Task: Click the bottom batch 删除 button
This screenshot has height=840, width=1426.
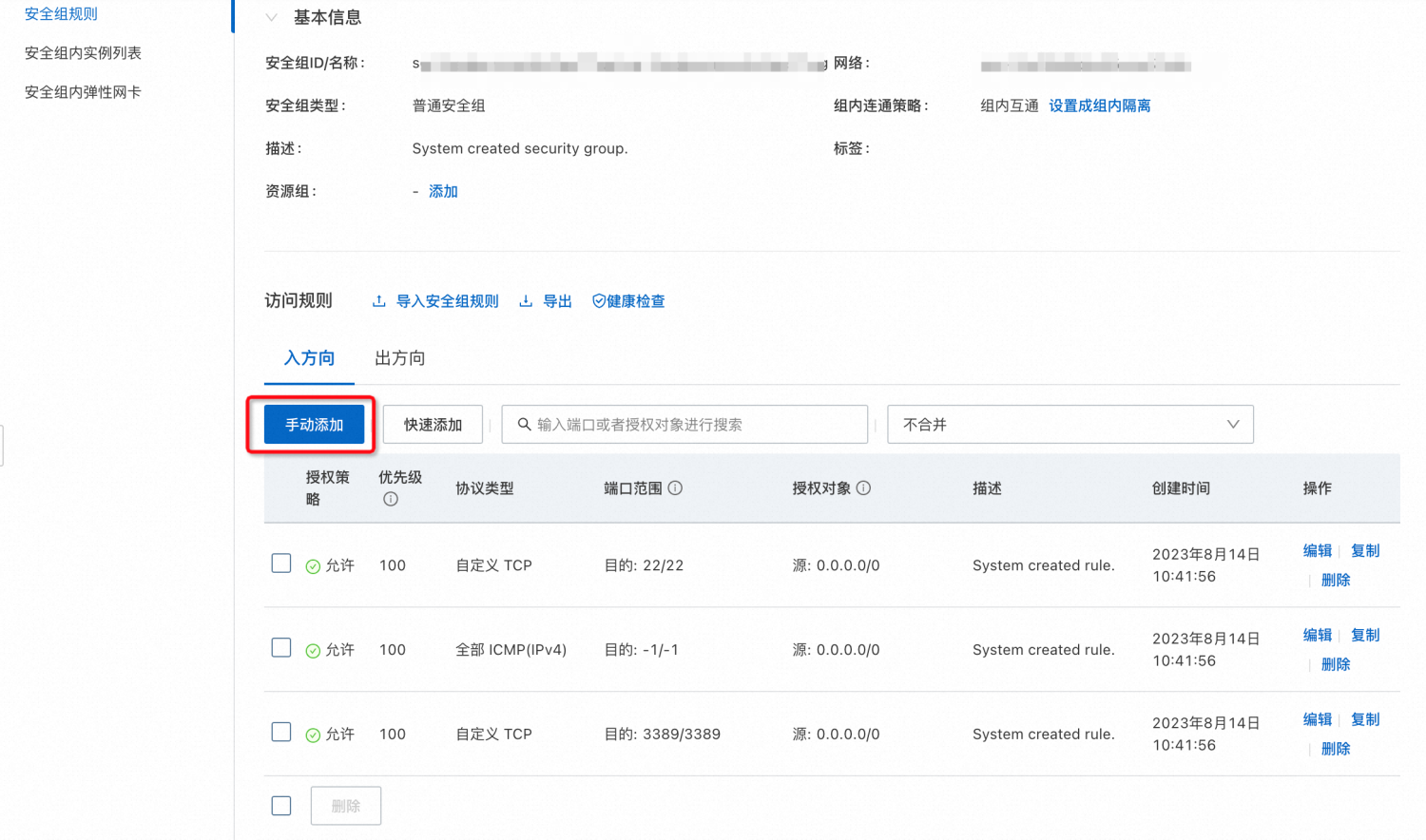Action: pyautogui.click(x=346, y=806)
